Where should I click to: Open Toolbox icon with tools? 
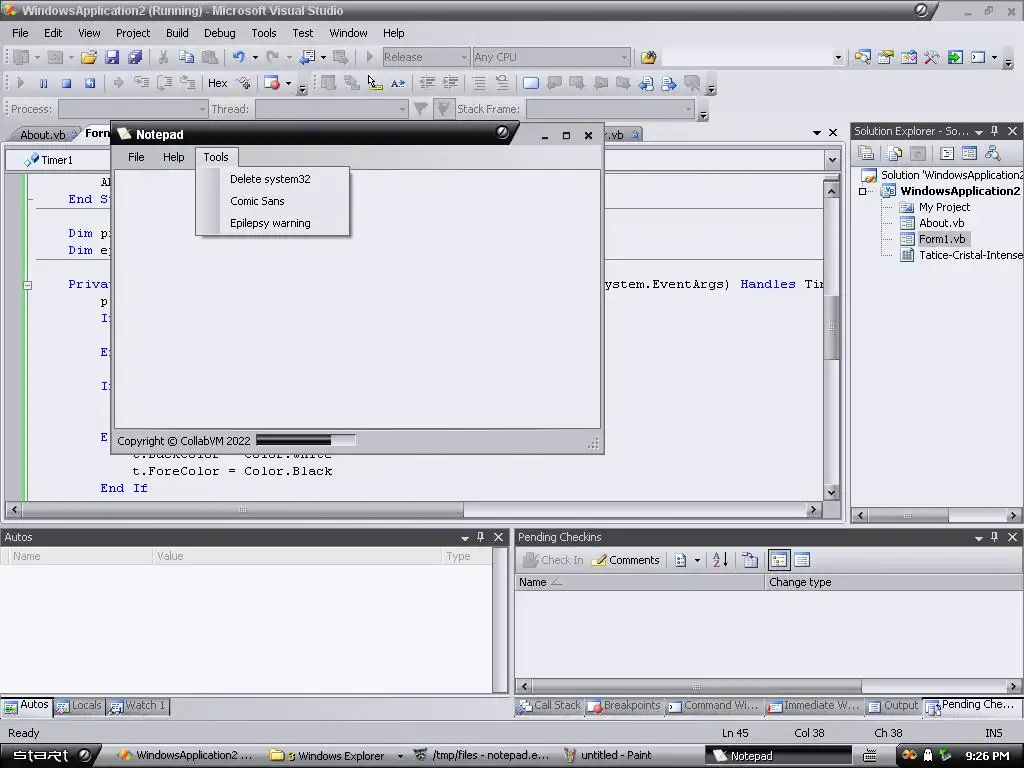[x=932, y=57]
